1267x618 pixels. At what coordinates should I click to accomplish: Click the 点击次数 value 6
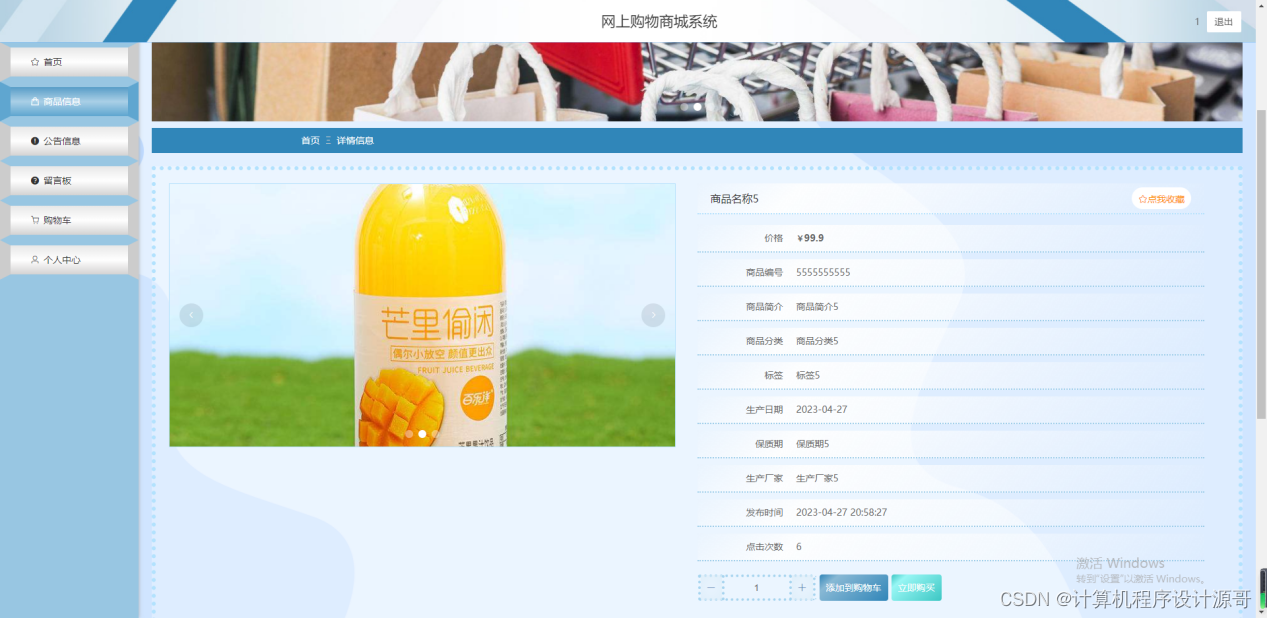click(x=799, y=546)
